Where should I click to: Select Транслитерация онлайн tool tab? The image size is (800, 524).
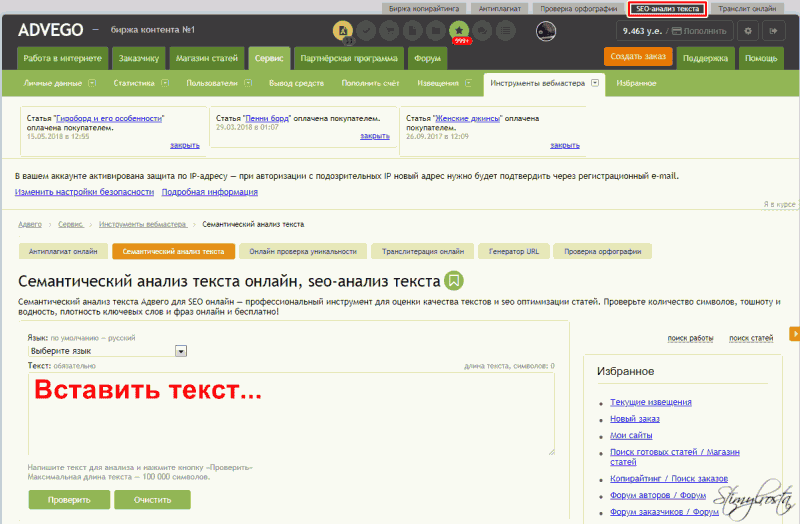click(x=423, y=252)
